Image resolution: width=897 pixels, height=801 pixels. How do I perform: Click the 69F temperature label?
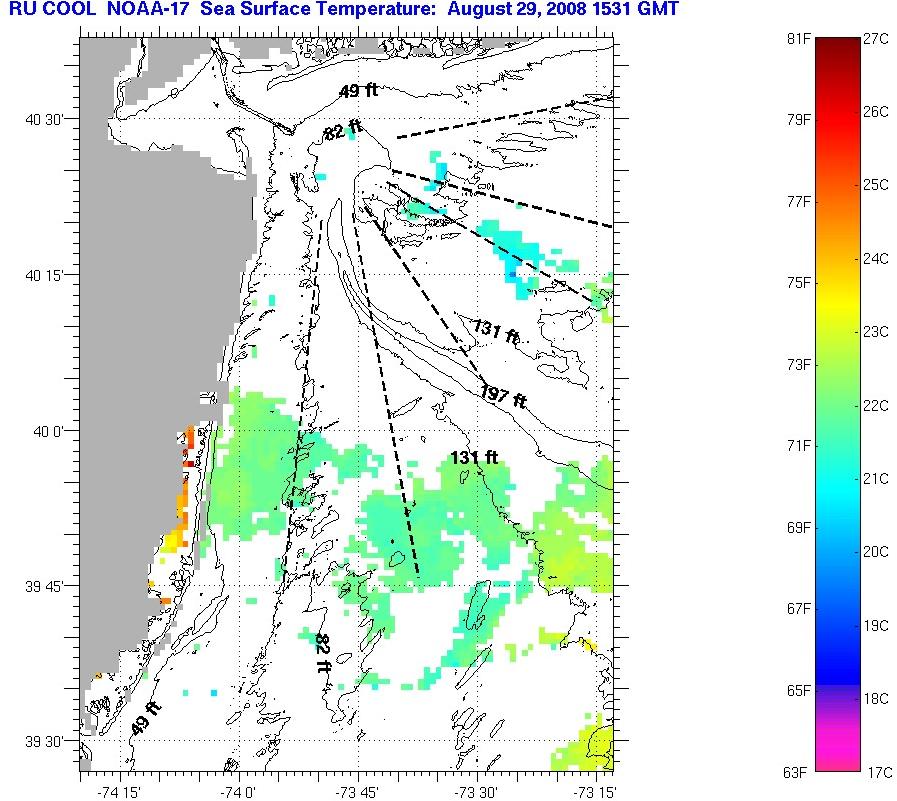tap(799, 528)
